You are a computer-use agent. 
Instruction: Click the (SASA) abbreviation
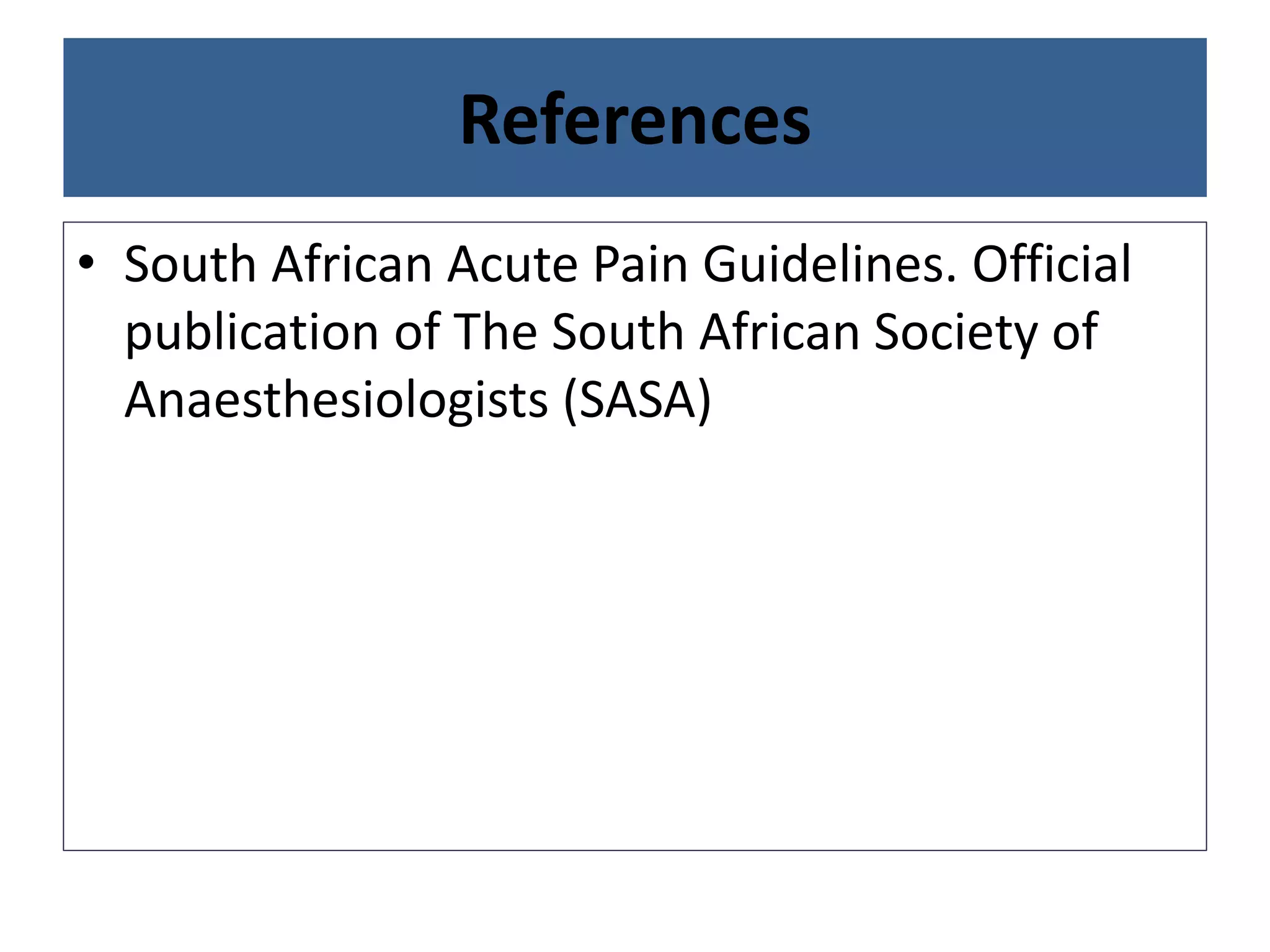(637, 401)
